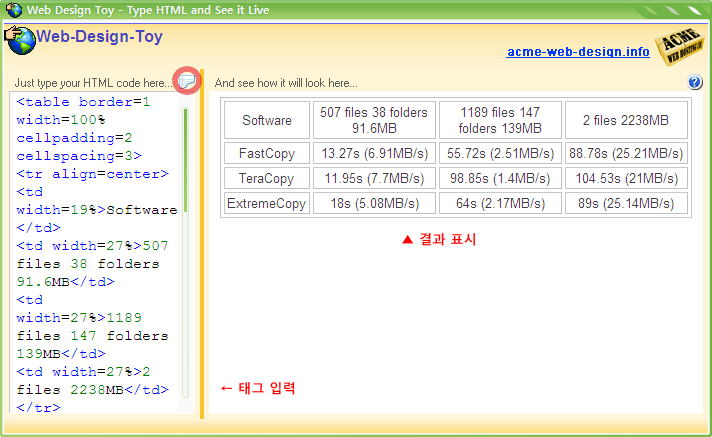The width and height of the screenshot is (712, 437).
Task: Click the "width=19%>Software" code line
Action: tap(97, 210)
